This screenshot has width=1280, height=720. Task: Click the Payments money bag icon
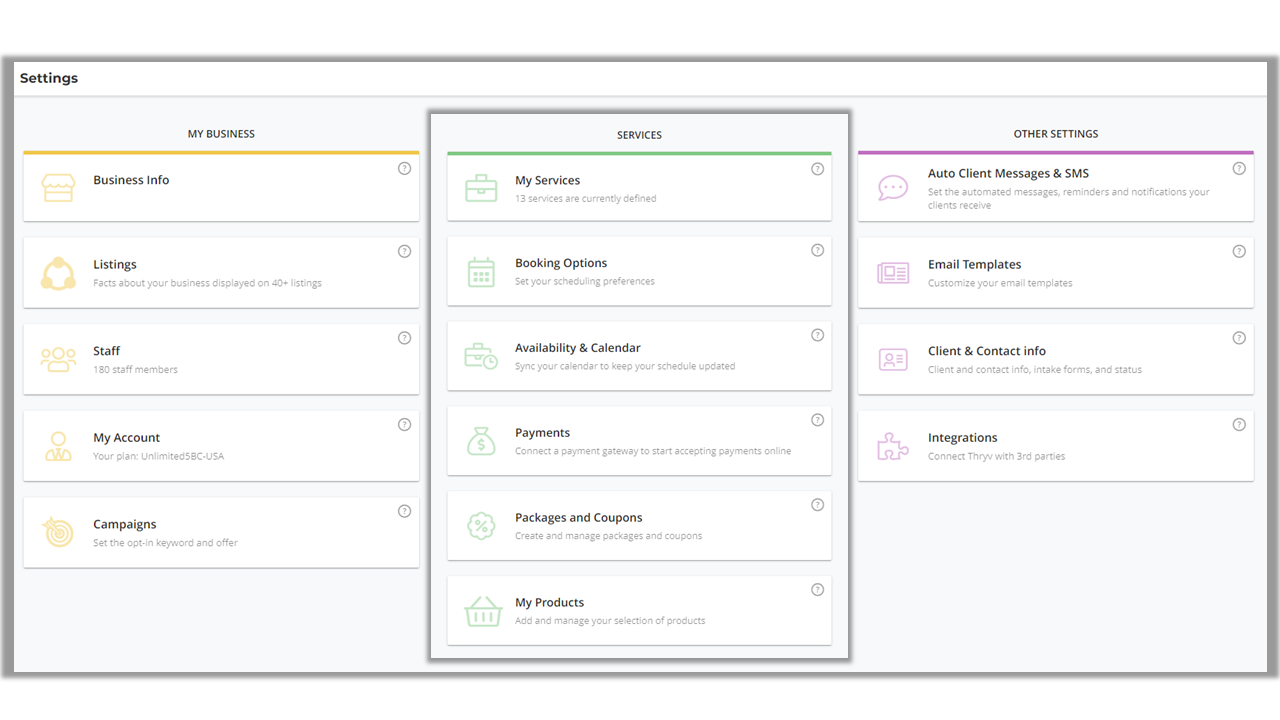pyautogui.click(x=481, y=441)
